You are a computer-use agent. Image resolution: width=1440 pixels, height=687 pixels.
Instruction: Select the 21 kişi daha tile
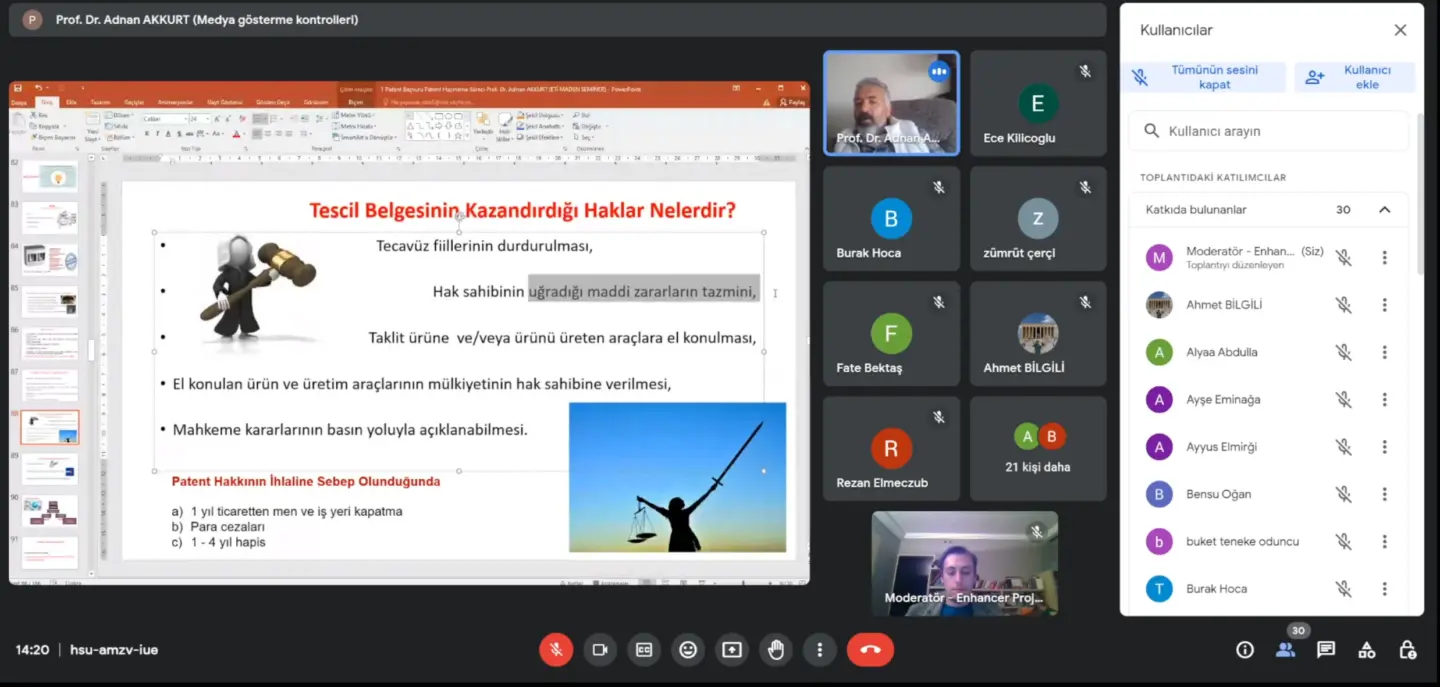click(x=1038, y=448)
